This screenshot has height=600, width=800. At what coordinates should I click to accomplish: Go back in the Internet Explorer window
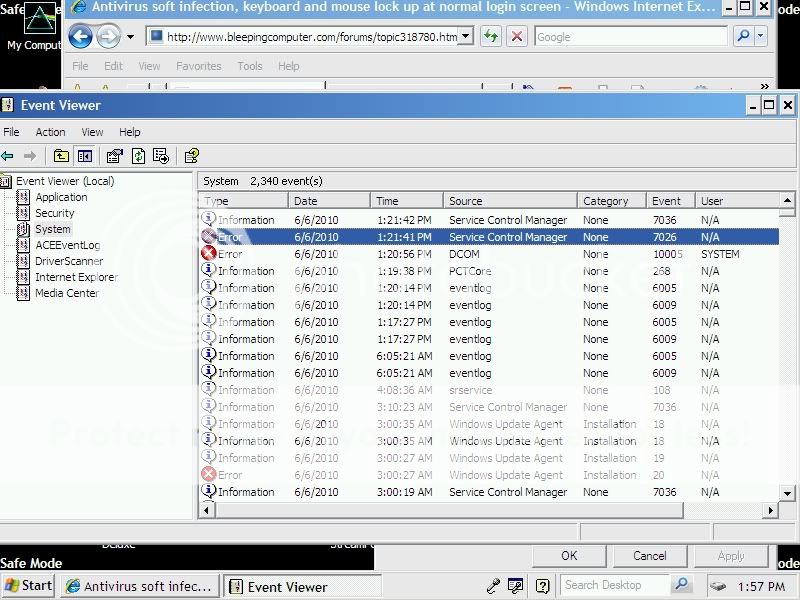81,37
